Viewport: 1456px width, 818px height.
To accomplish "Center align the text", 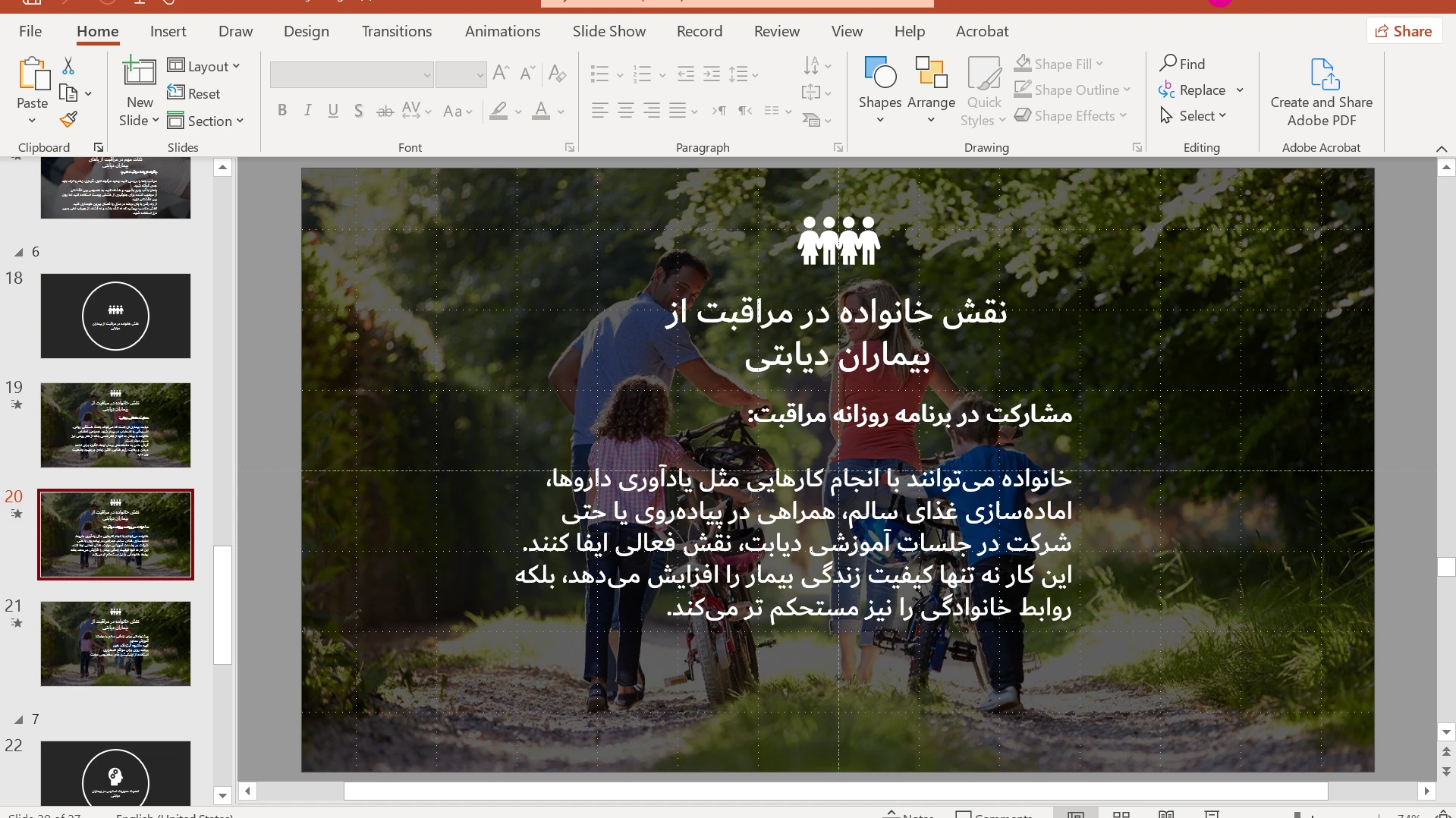I will [x=626, y=111].
